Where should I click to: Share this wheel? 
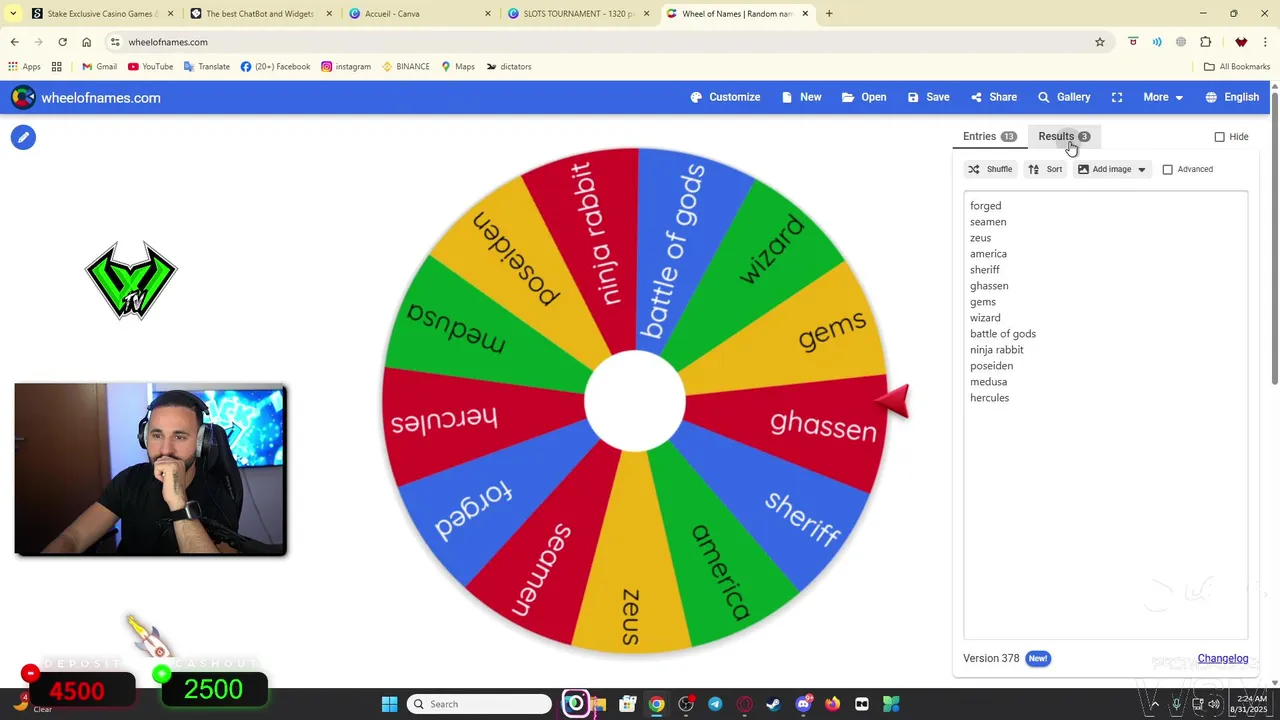click(x=993, y=97)
